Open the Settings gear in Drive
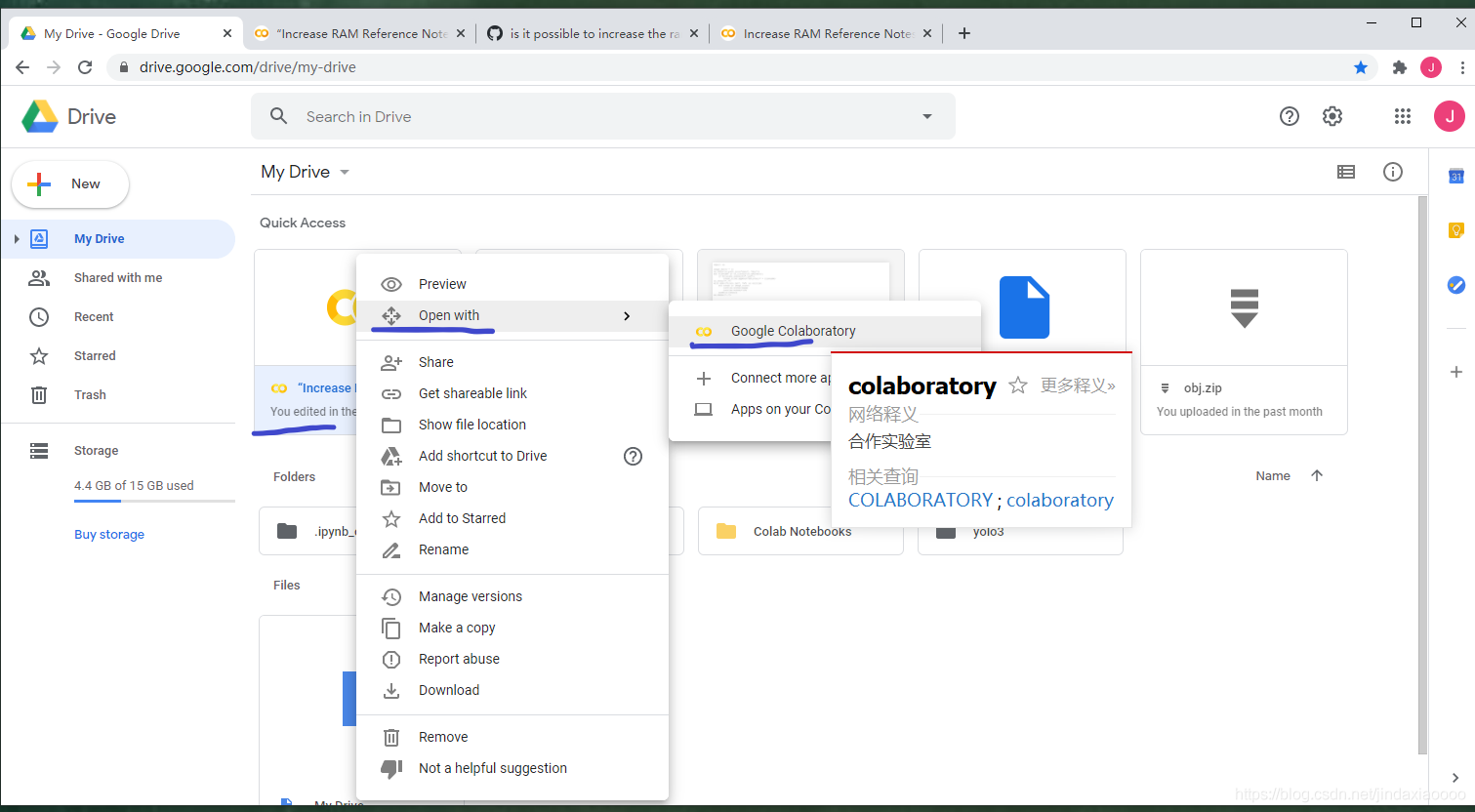This screenshot has width=1475, height=812. coord(1332,116)
